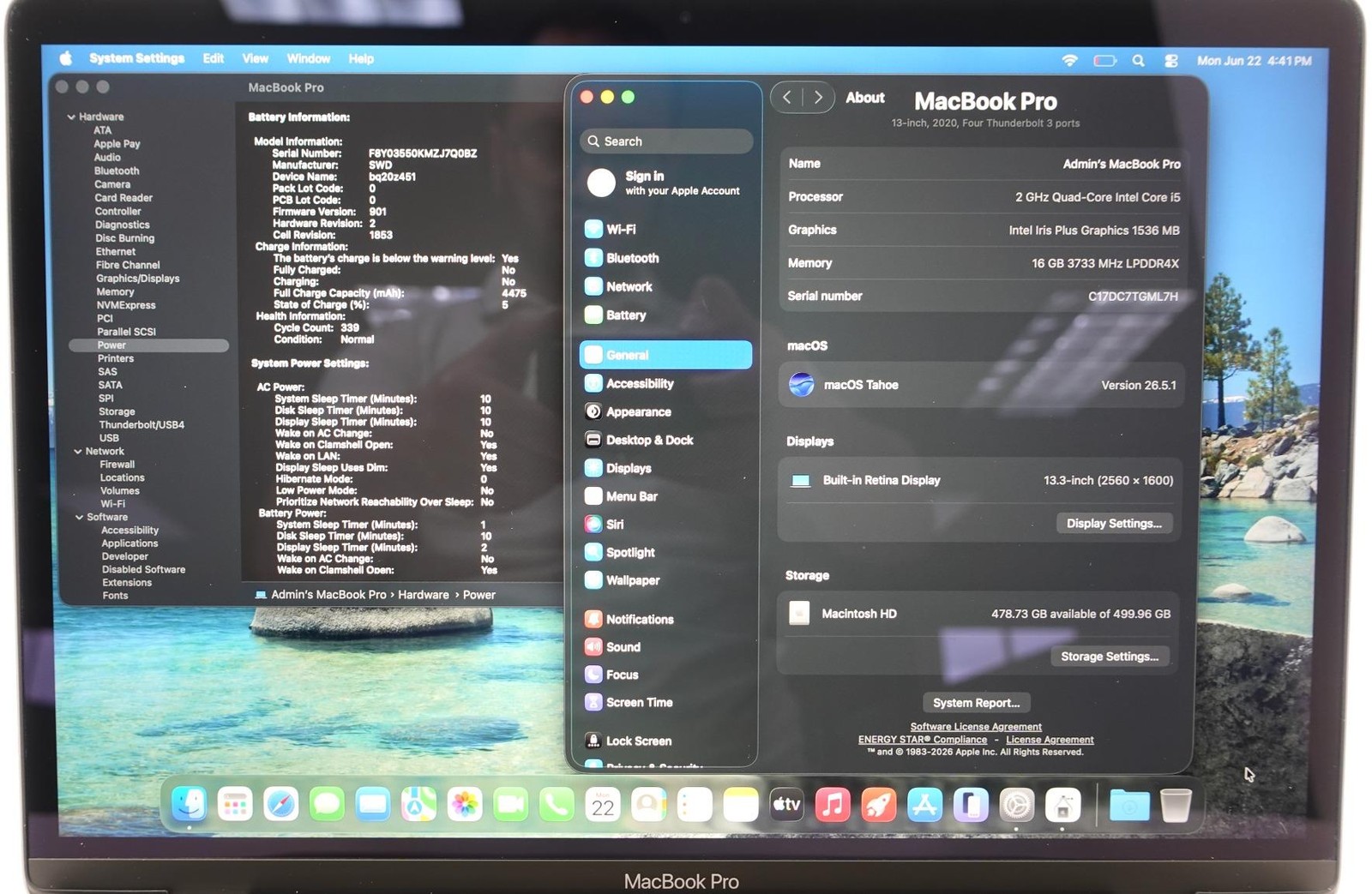Screen dimensions: 1372x894
Task: Open Wi-Fi status in menu bar
Action: click(x=1069, y=60)
